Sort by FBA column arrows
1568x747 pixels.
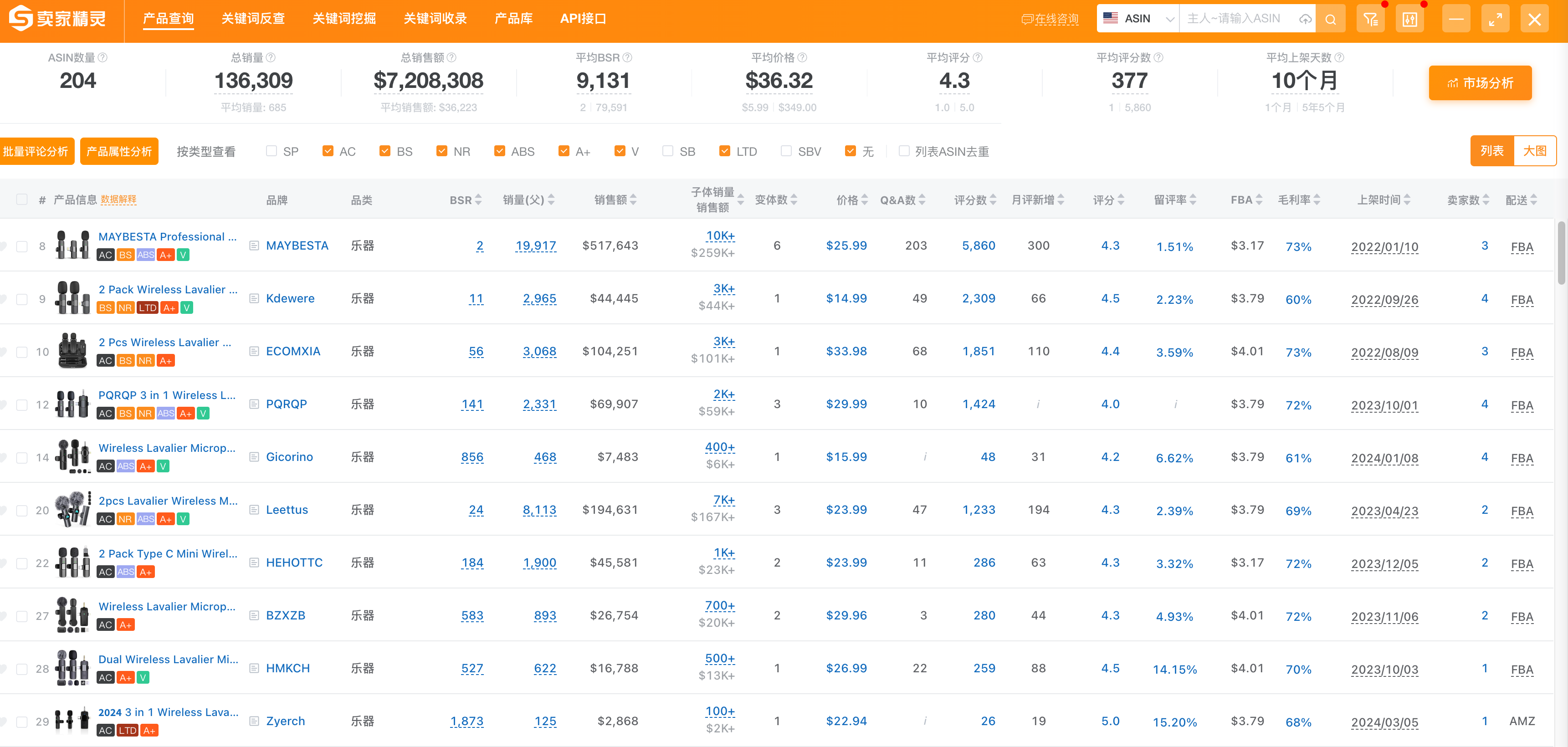(x=1259, y=200)
